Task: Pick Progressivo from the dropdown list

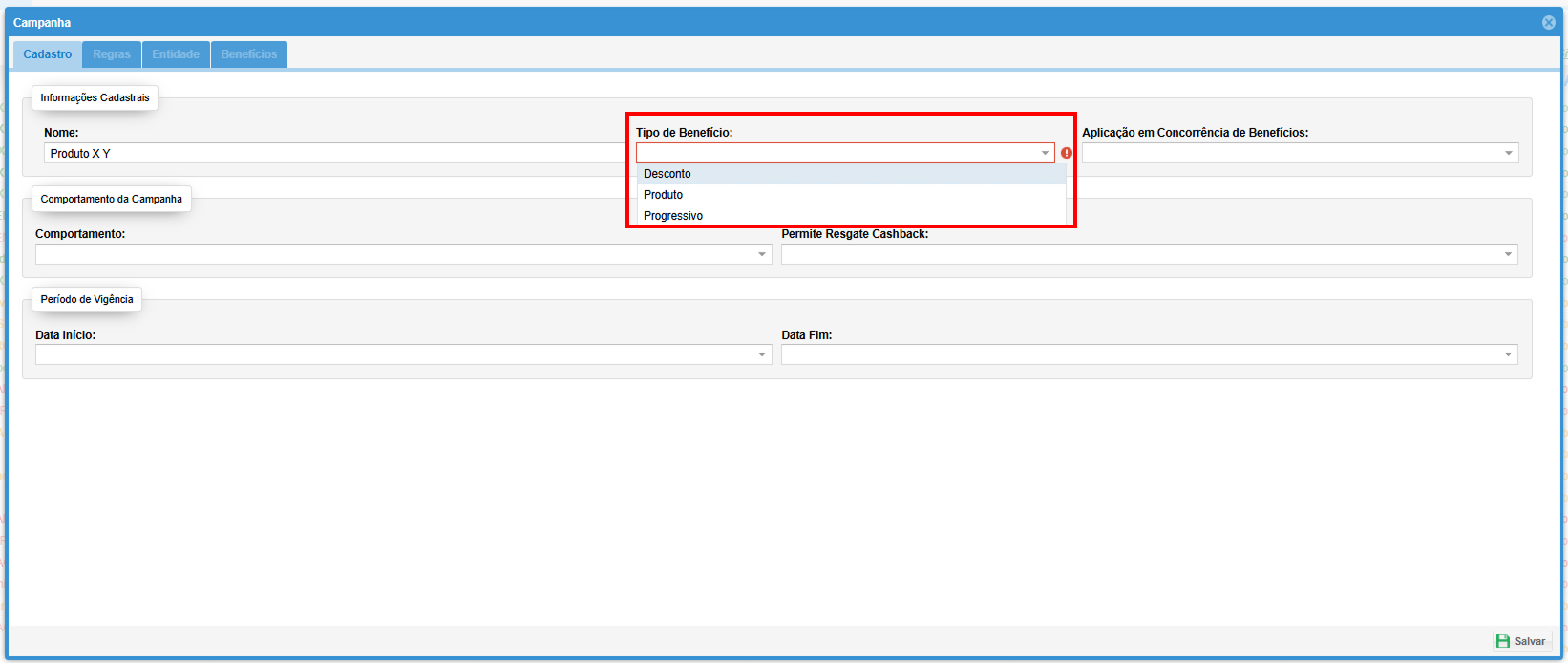Action: tap(673, 216)
